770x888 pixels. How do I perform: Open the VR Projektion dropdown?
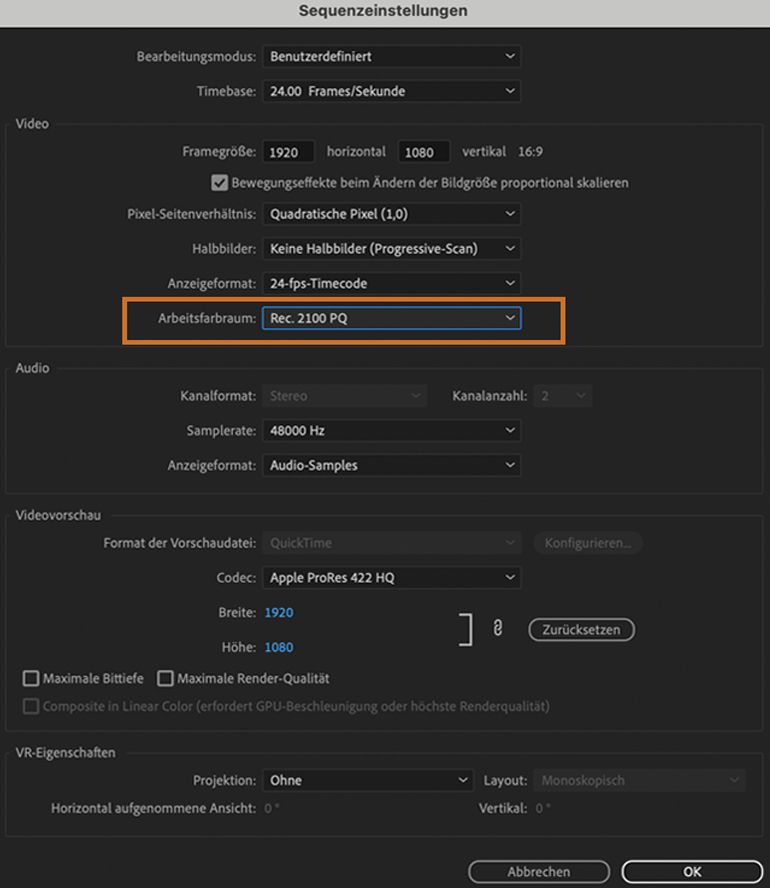367,780
